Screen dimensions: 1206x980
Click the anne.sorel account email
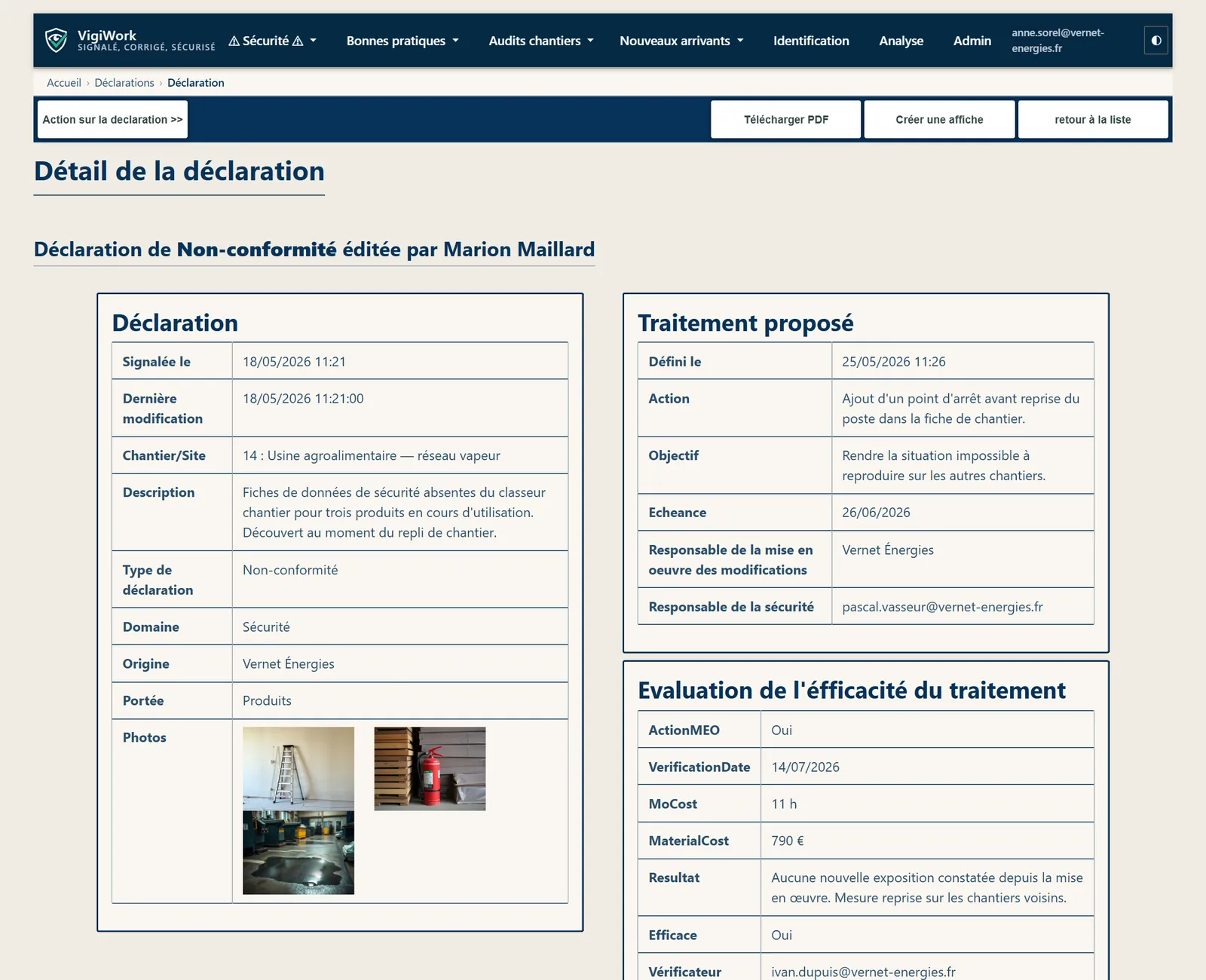[1058, 41]
